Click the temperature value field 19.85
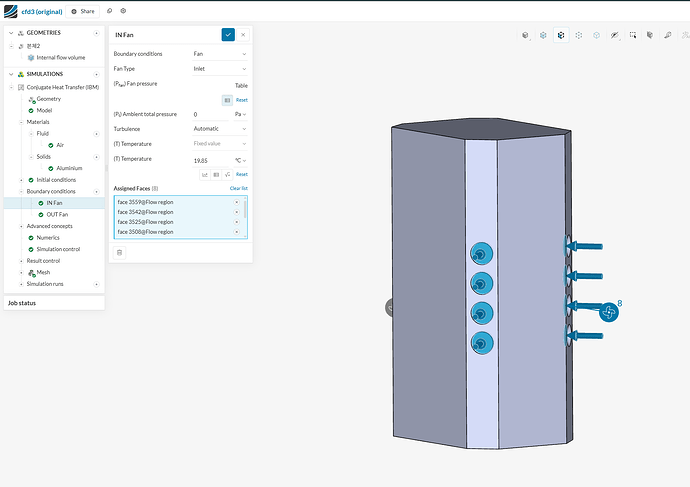This screenshot has height=487, width=690. pos(212,161)
